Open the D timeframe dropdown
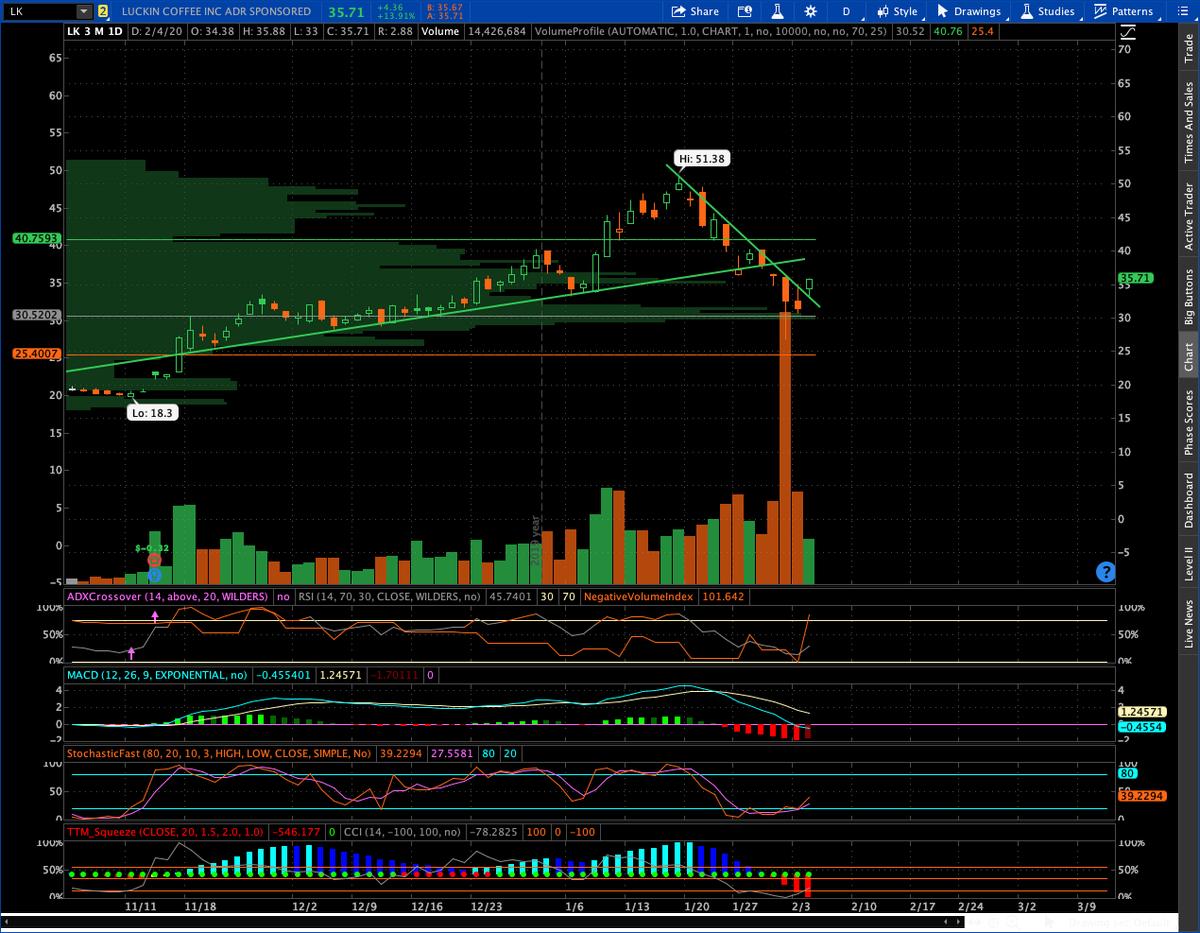1200x933 pixels. (845, 12)
